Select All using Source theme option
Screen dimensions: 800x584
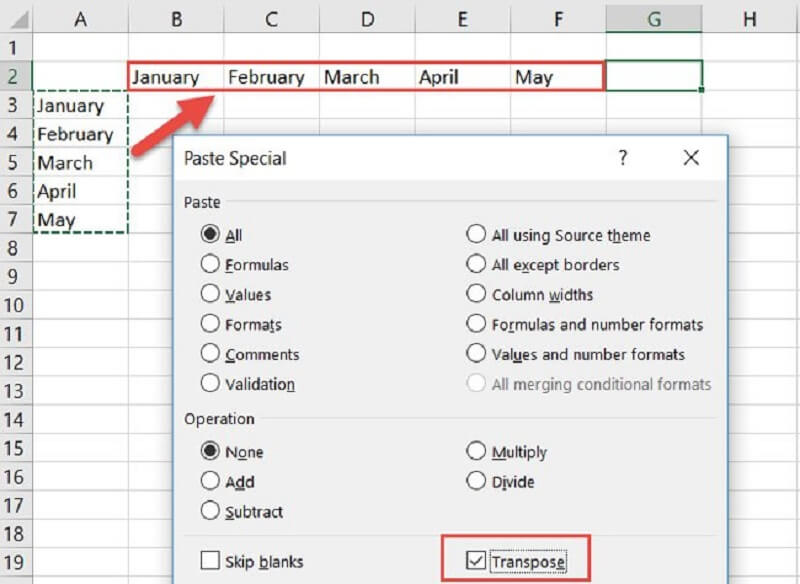click(x=477, y=235)
